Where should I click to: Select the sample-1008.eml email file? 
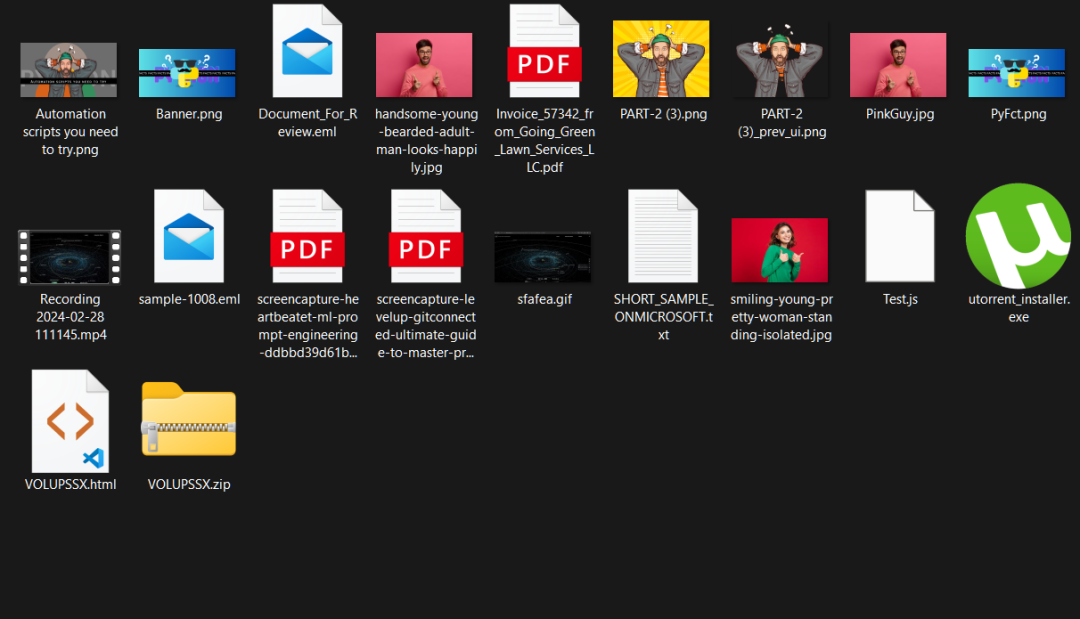click(188, 235)
